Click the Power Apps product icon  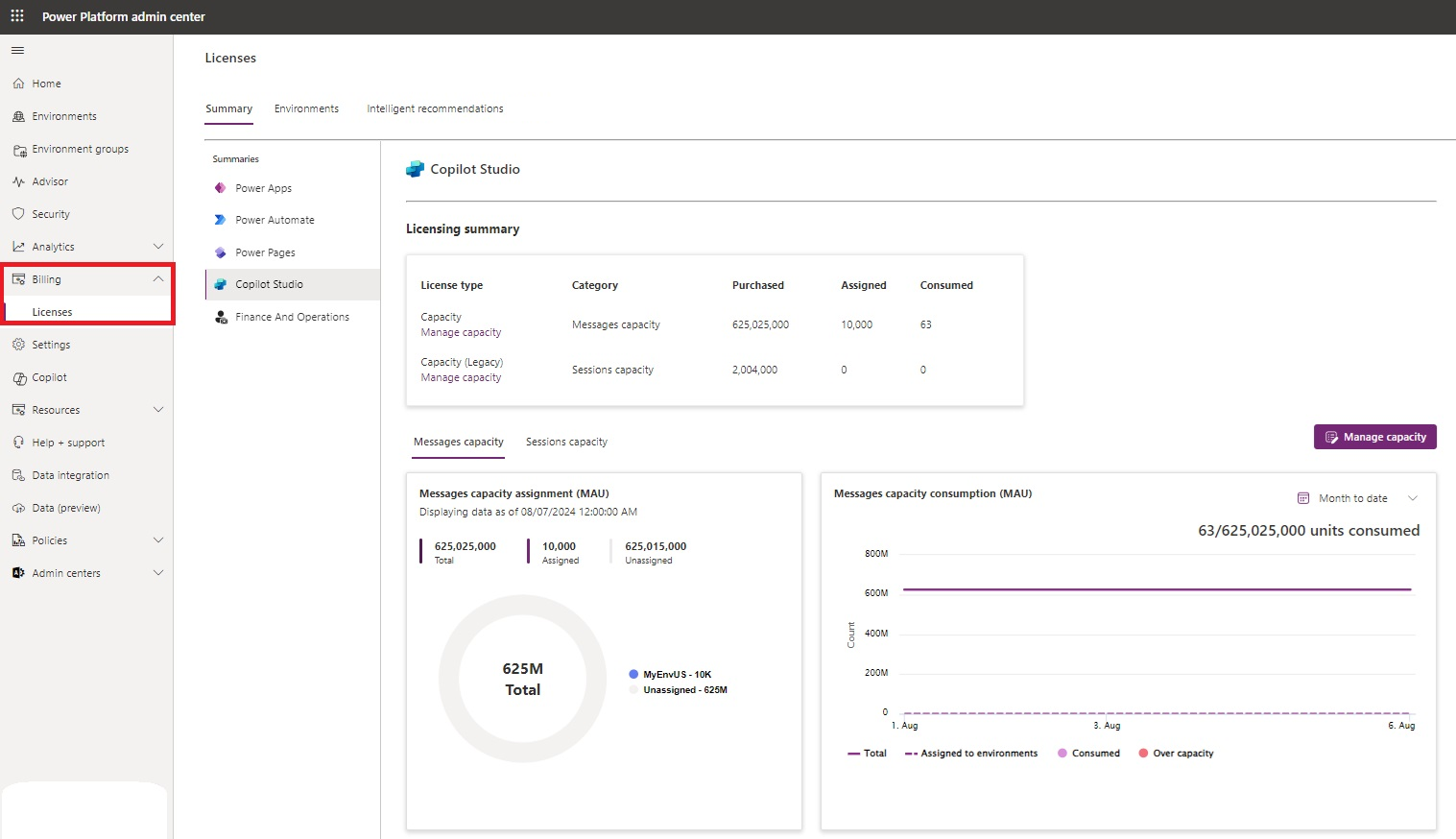pyautogui.click(x=220, y=188)
